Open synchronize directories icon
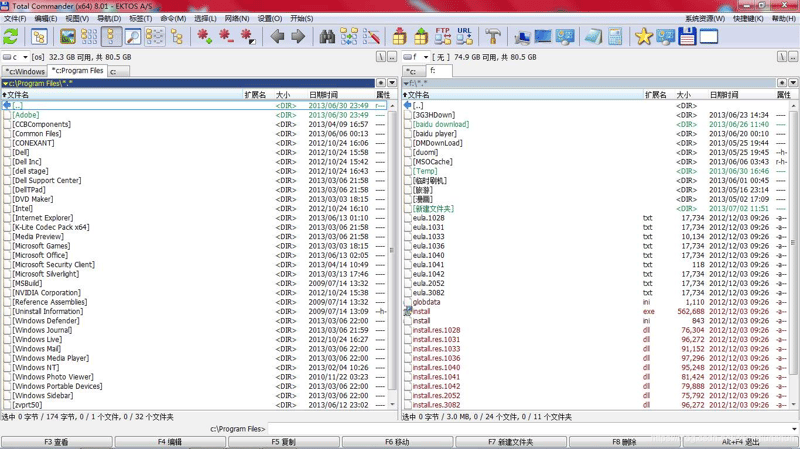Screen dimensions: 800x449 click(349, 37)
